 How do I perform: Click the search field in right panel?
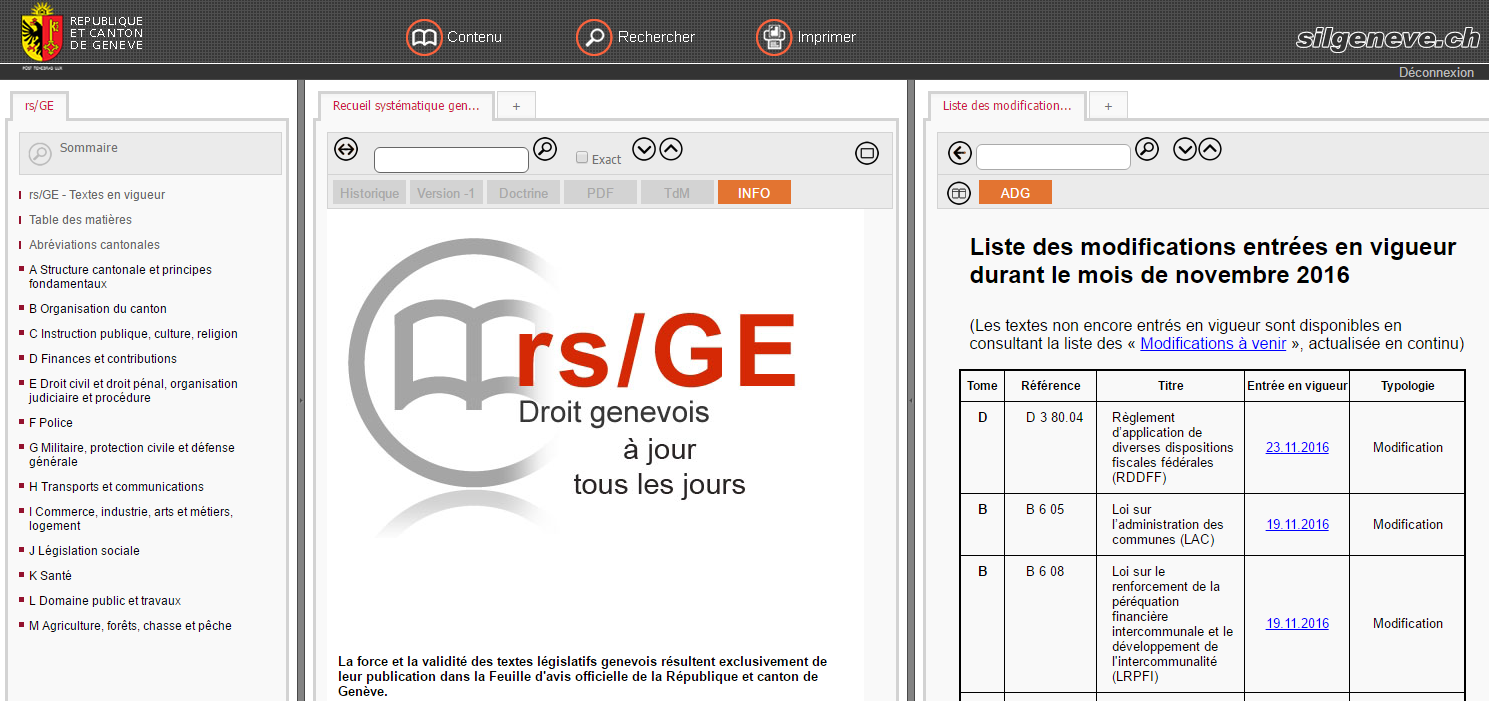[x=1053, y=157]
